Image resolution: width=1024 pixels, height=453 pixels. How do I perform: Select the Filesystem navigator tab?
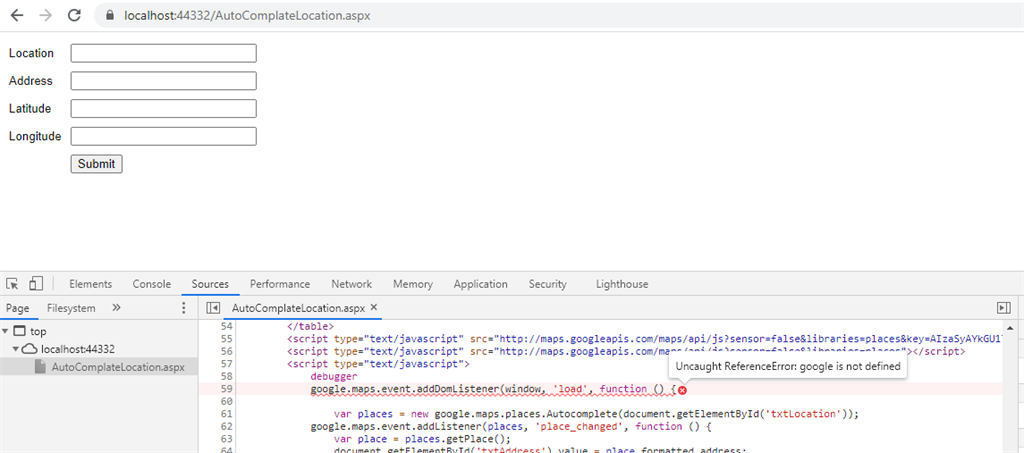pos(71,307)
